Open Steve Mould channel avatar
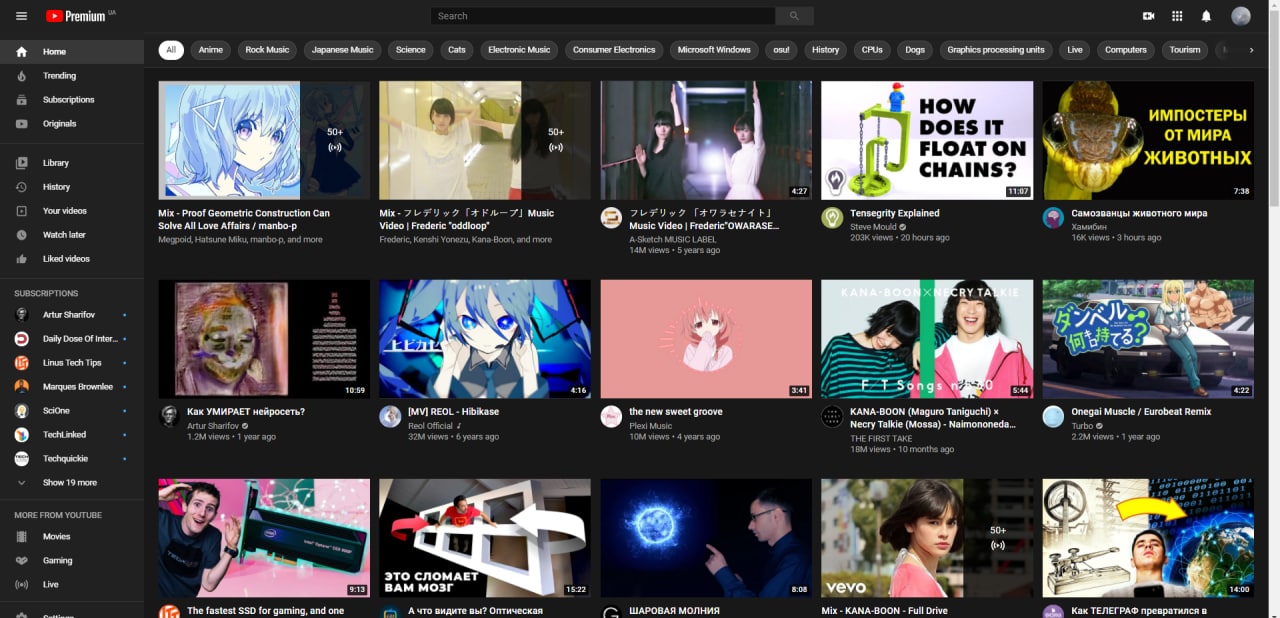Image resolution: width=1280 pixels, height=618 pixels. click(832, 218)
